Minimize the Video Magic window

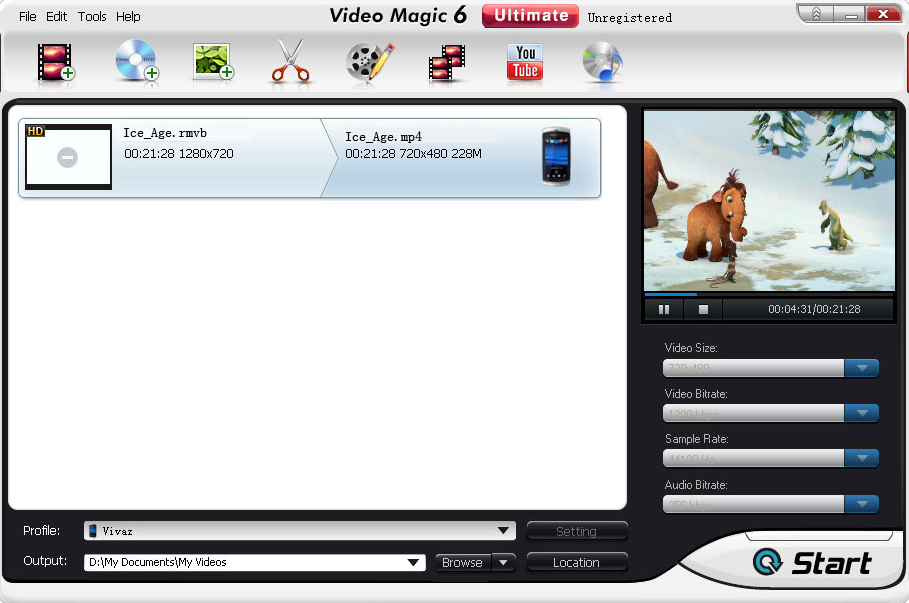(x=851, y=14)
